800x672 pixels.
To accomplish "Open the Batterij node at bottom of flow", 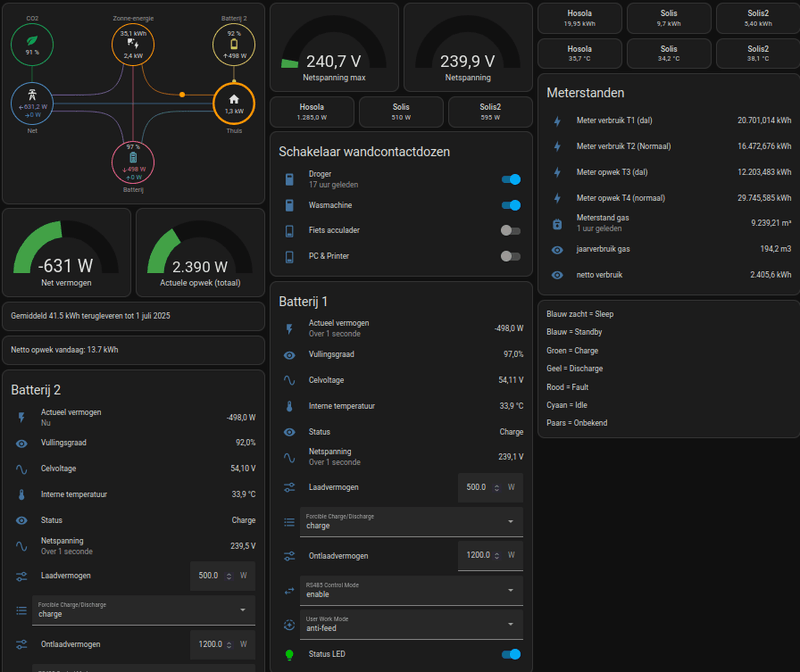I will pos(133,162).
